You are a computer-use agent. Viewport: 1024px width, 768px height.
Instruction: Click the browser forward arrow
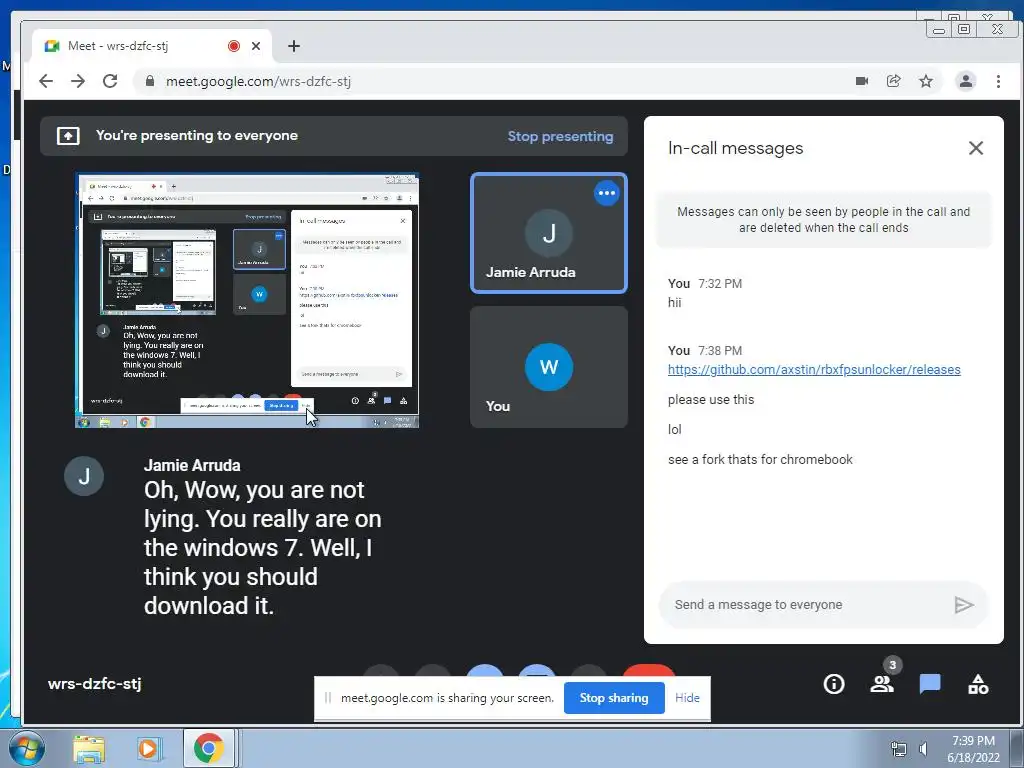[78, 81]
